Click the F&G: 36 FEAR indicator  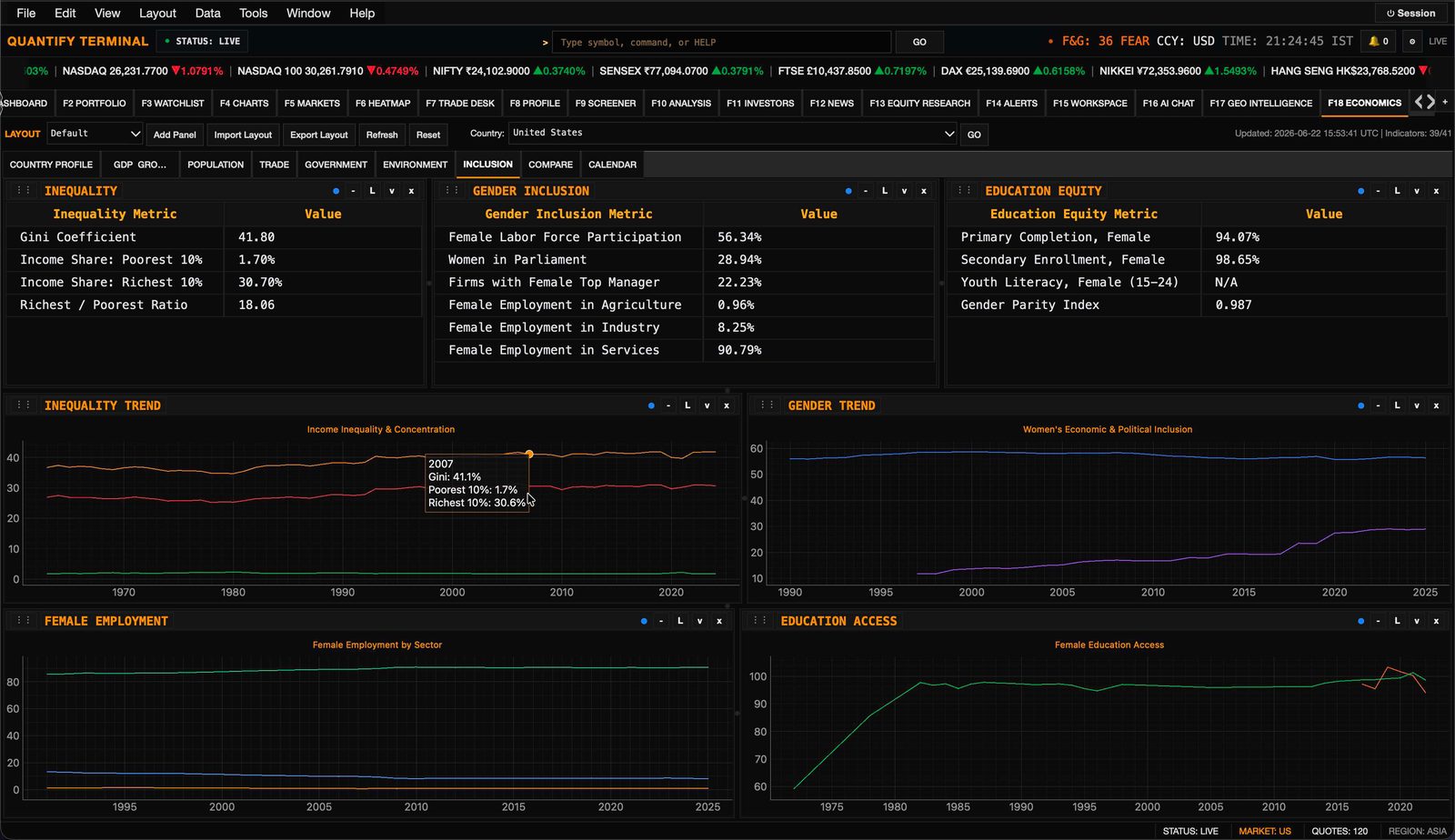coord(1105,41)
